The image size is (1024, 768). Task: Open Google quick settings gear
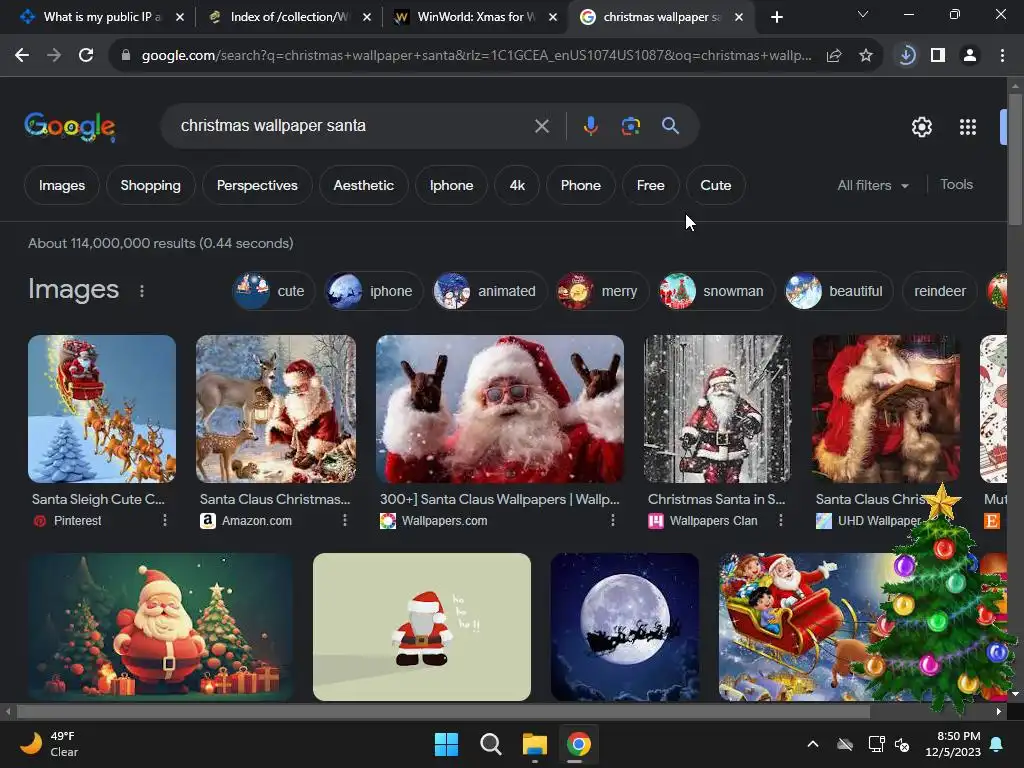(921, 127)
